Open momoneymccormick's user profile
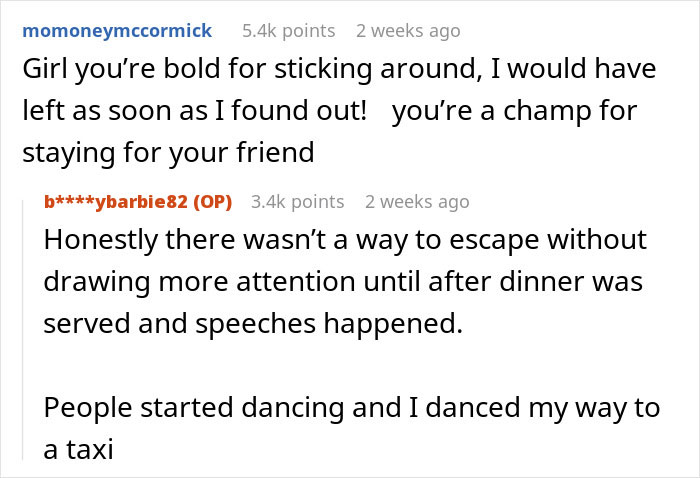Screen dimensions: 700x478 coord(117,30)
